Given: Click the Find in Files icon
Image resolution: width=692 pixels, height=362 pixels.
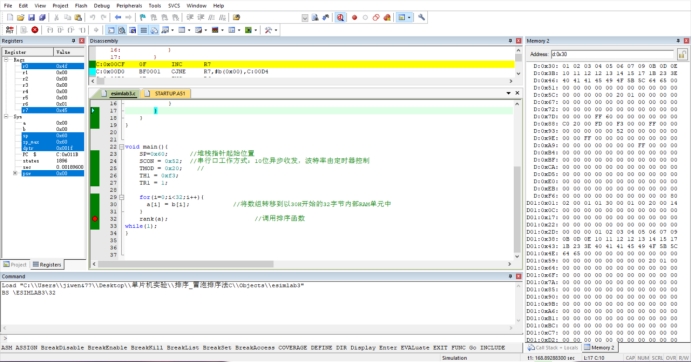Looking at the screenshot, I should coord(236,17).
